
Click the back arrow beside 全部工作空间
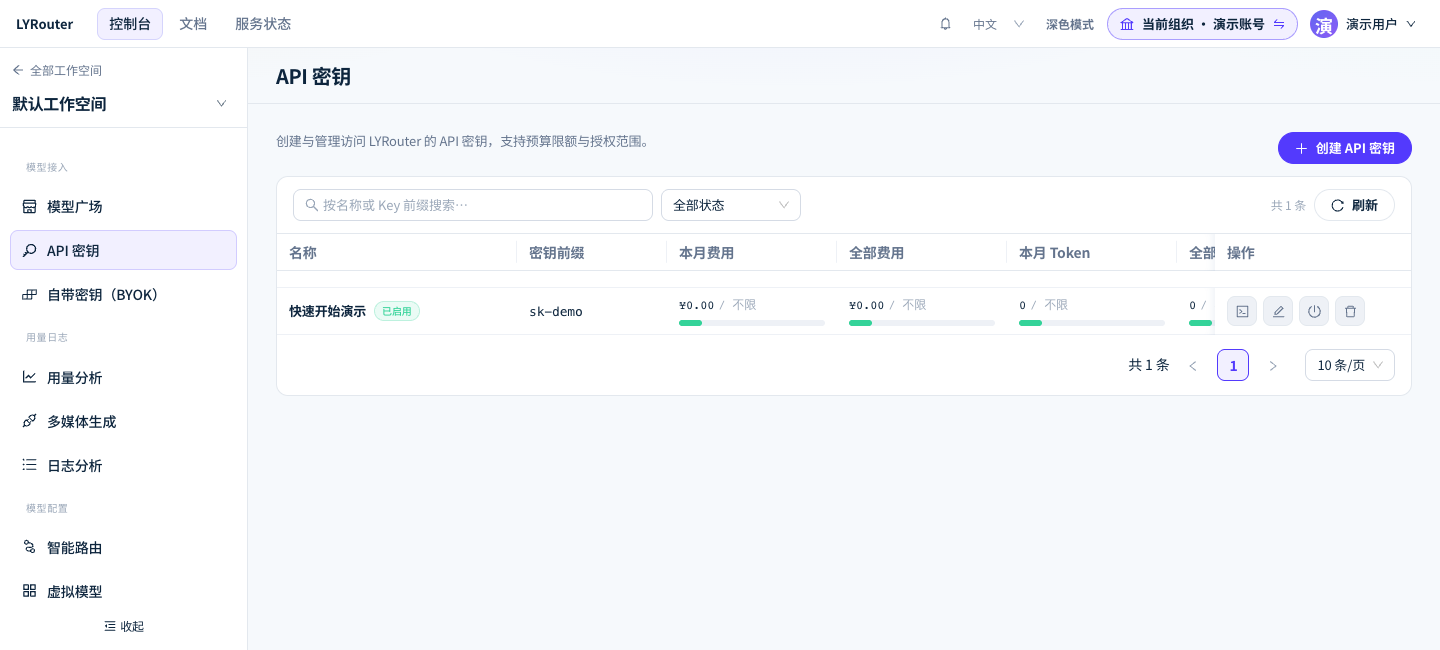(18, 71)
